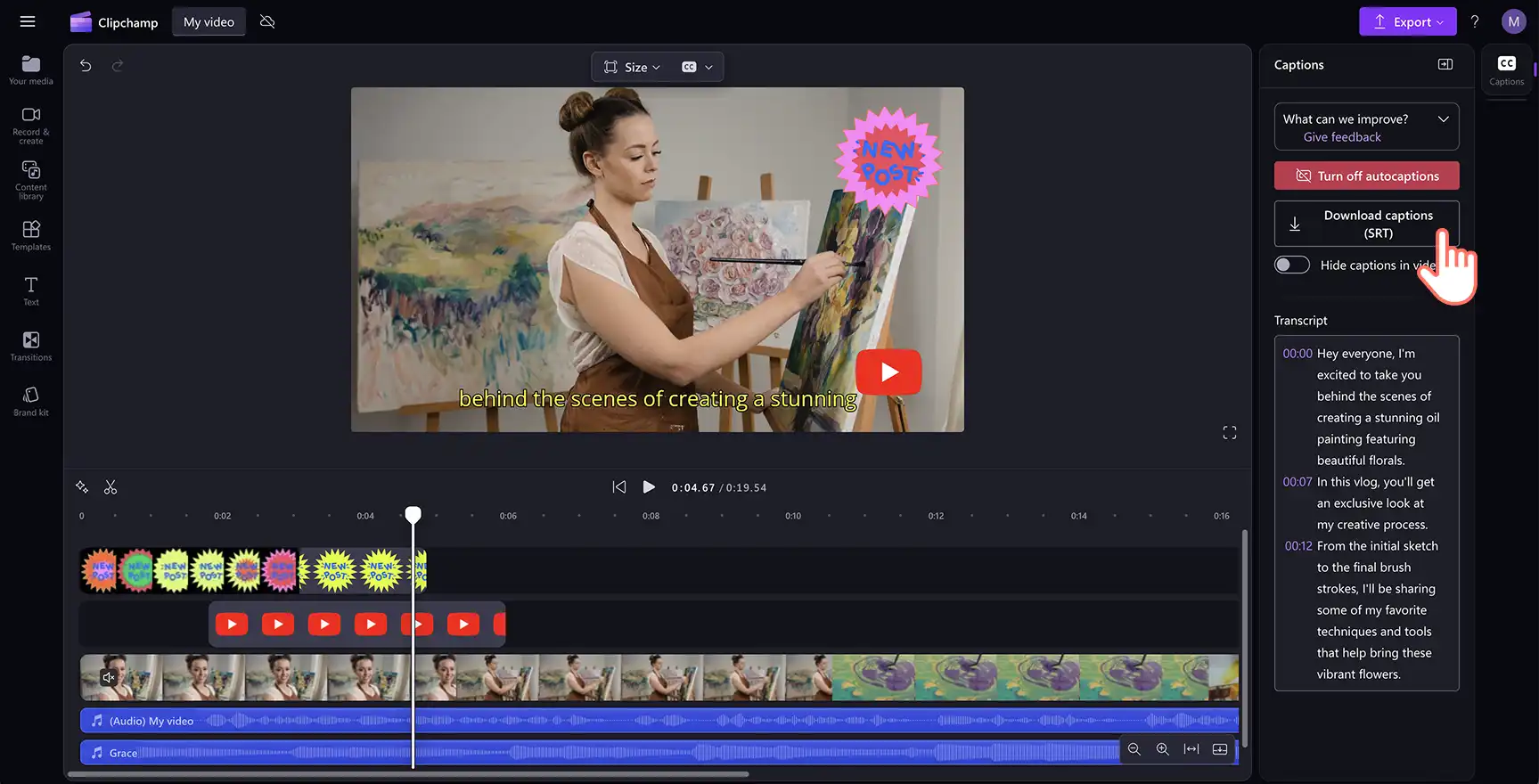Click the Give feedback link
This screenshot has width=1539, height=784.
click(x=1342, y=137)
